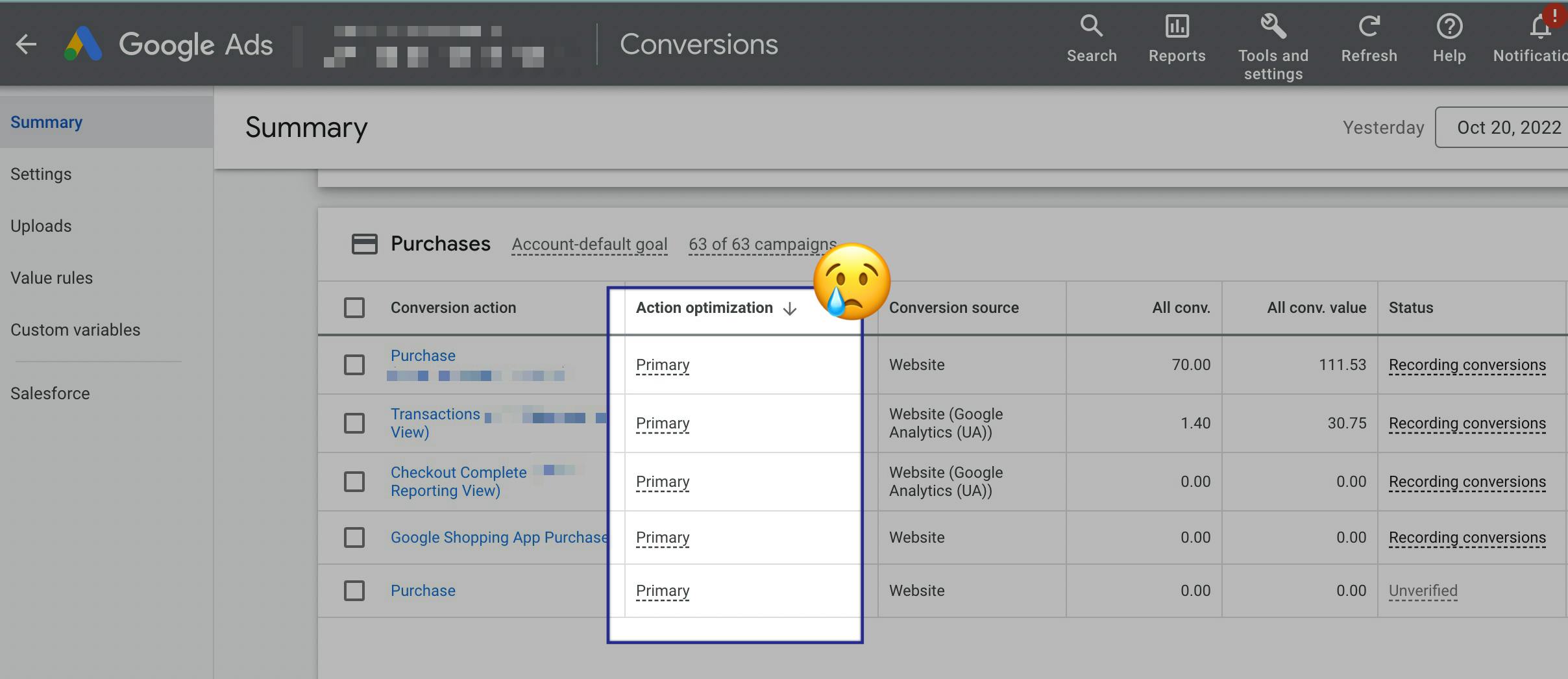Open Salesforce in the sidebar
The width and height of the screenshot is (1568, 679).
pos(50,393)
